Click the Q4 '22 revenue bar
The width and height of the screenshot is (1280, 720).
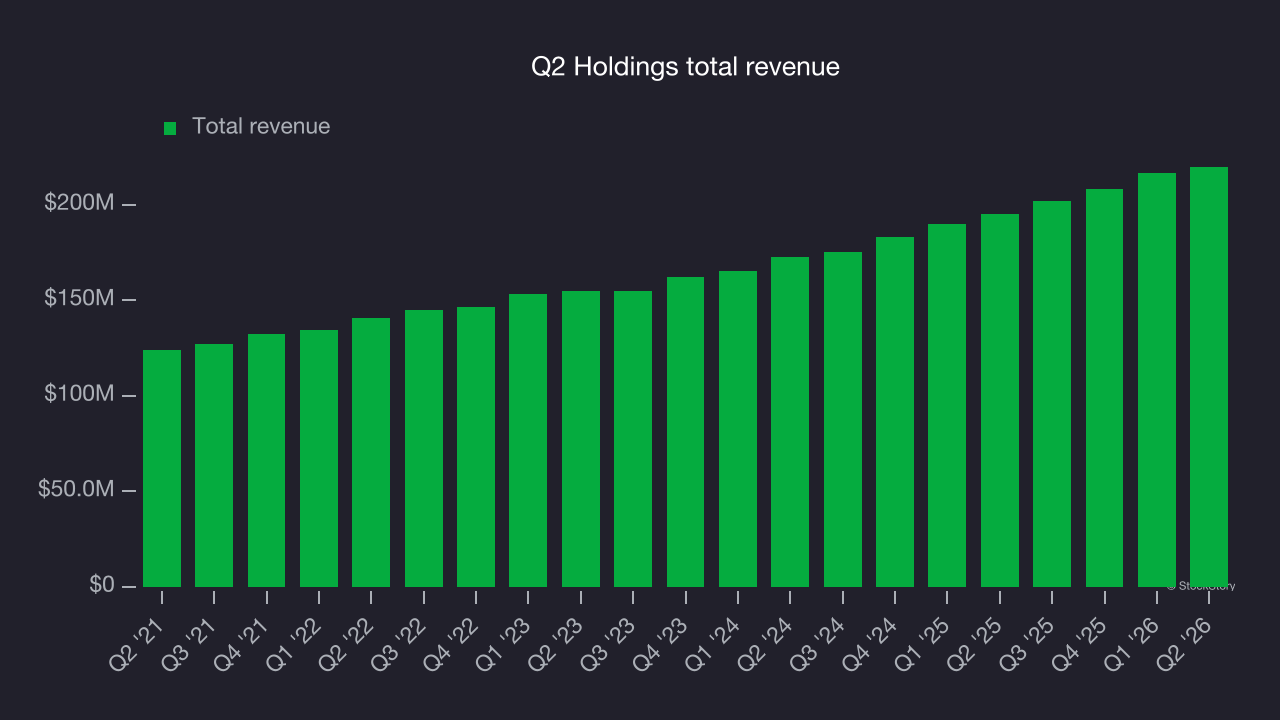pos(476,447)
